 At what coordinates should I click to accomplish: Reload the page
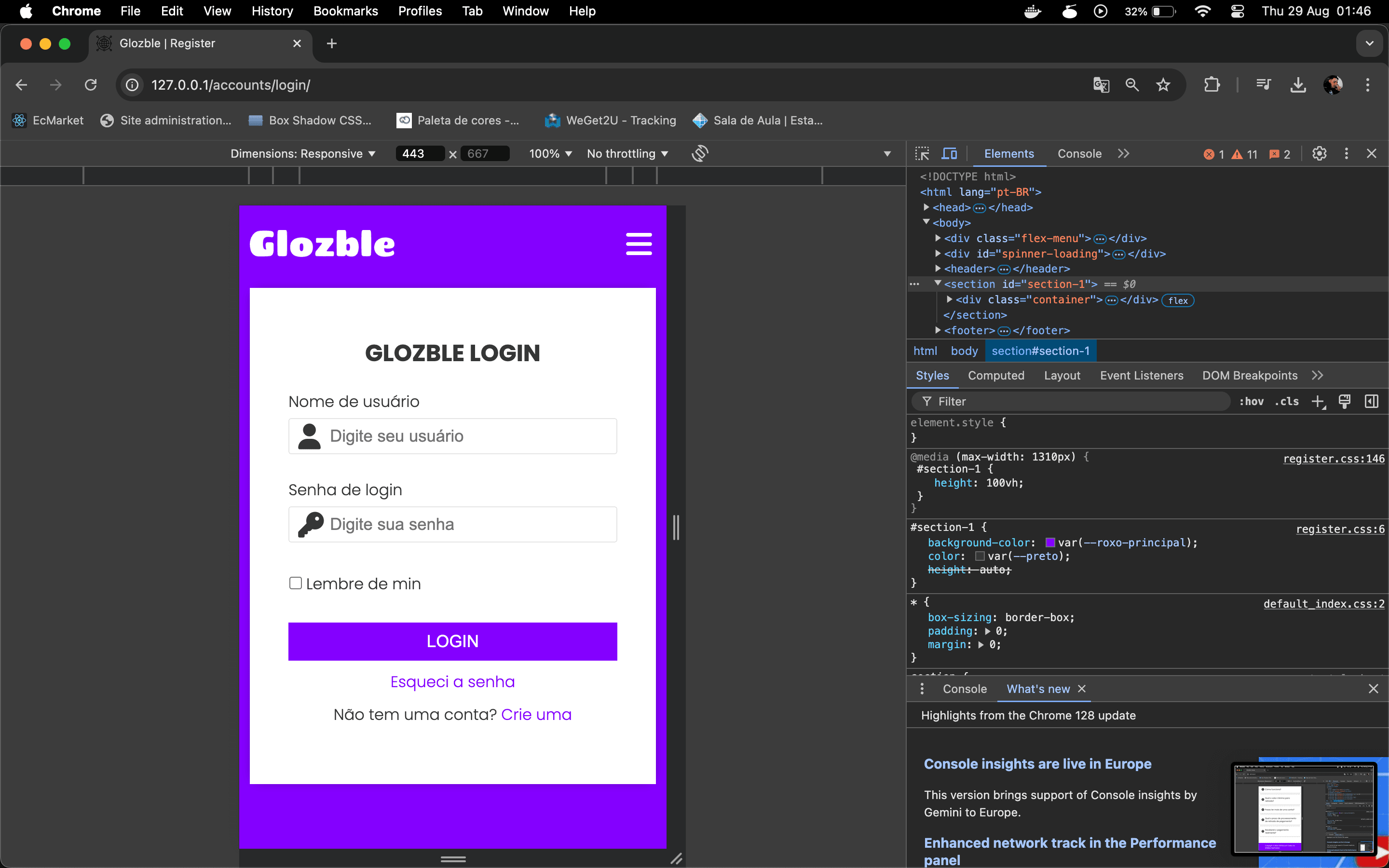pos(91,85)
